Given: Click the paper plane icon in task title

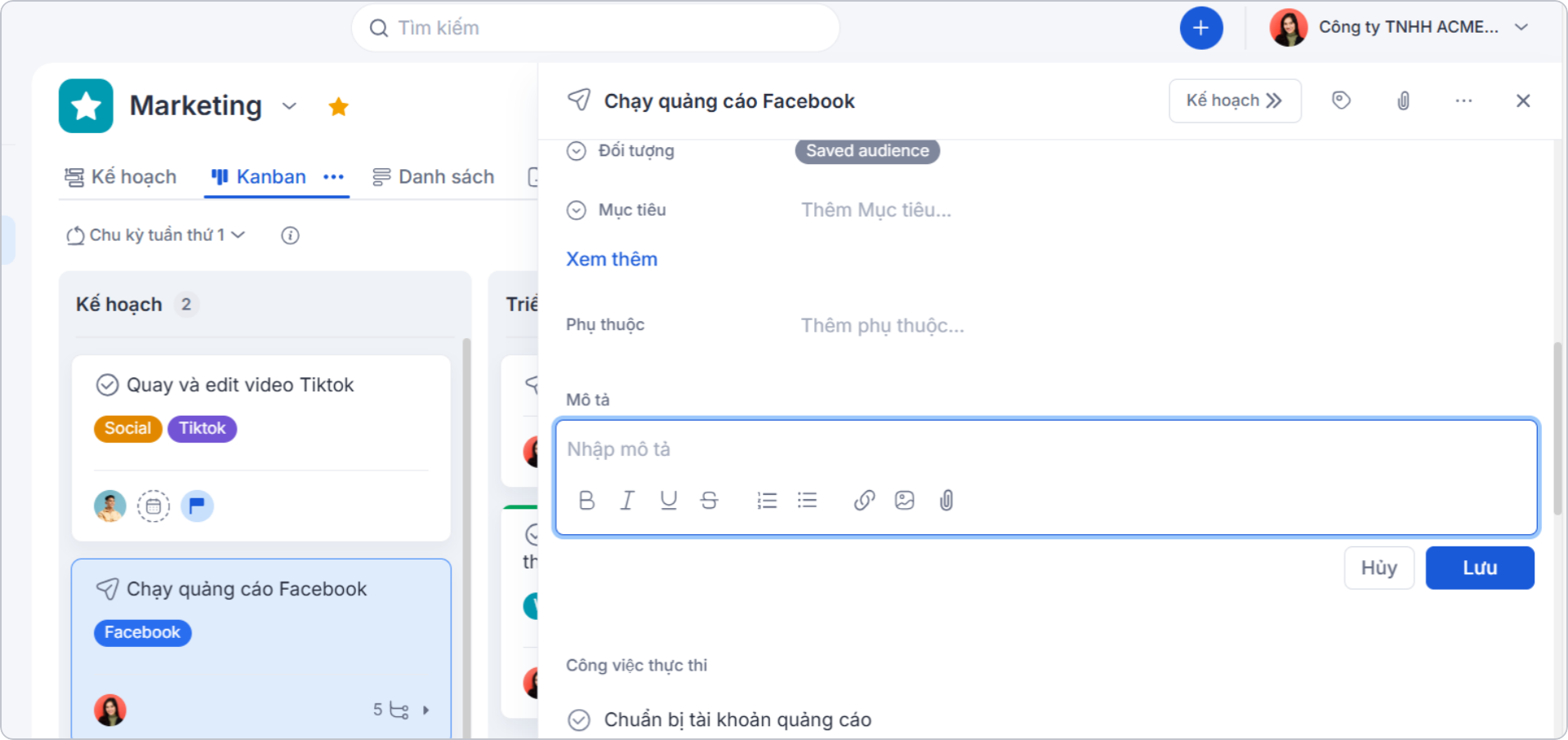Looking at the screenshot, I should click(x=579, y=100).
